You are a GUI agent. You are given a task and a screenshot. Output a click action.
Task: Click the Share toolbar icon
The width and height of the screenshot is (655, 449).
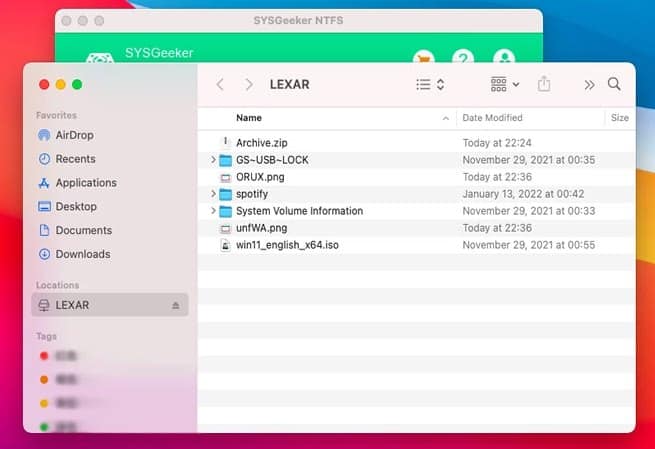tap(544, 84)
